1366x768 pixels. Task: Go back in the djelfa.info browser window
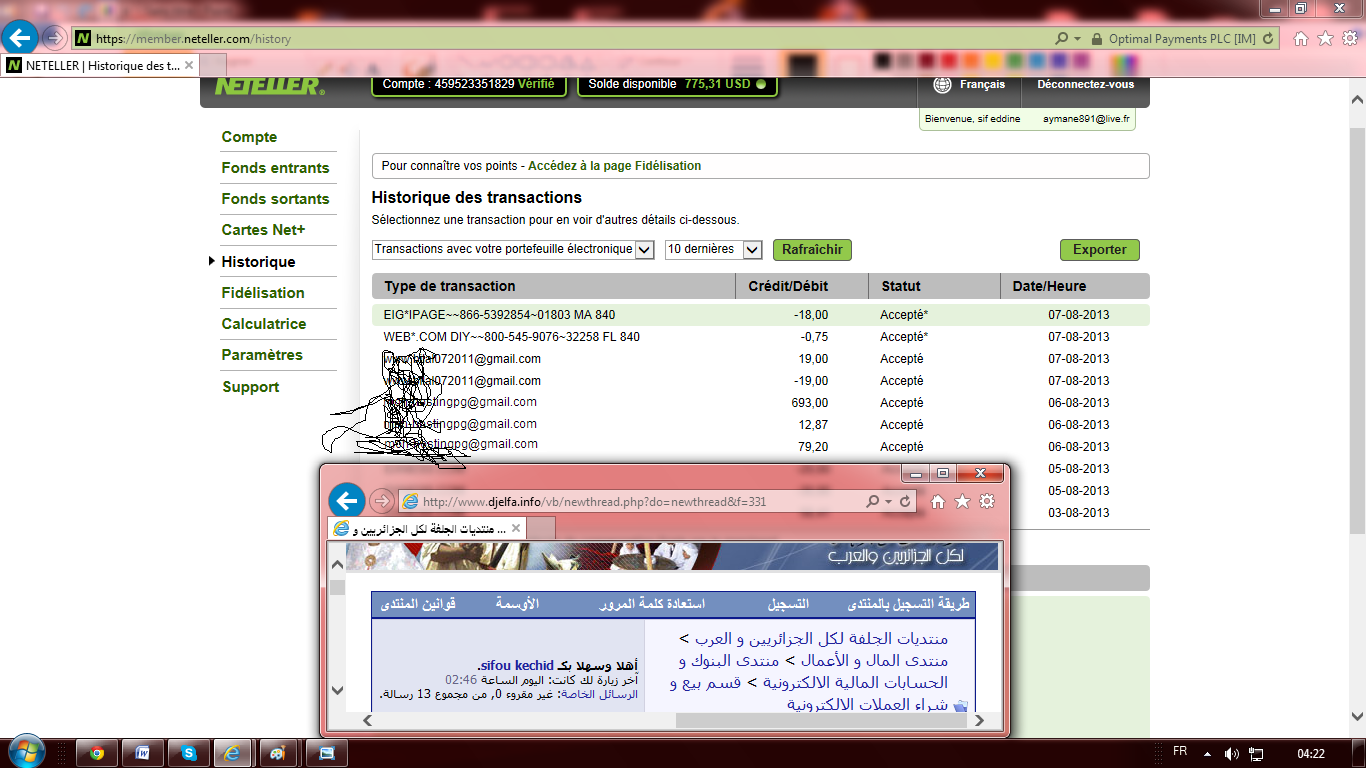pyautogui.click(x=346, y=501)
